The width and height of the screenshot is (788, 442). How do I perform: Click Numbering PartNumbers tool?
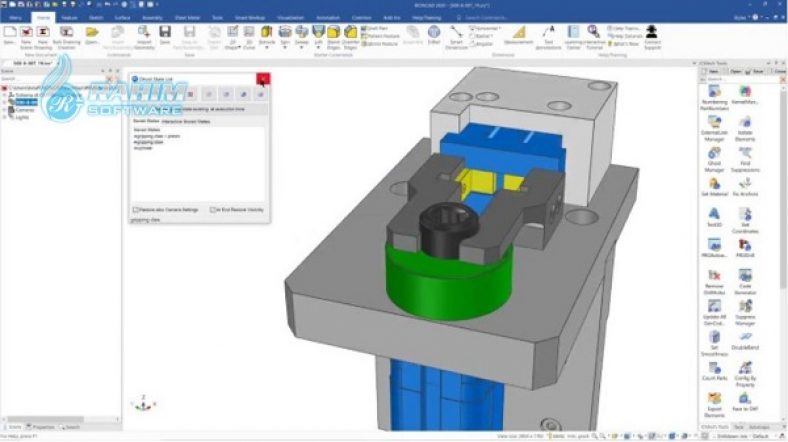coord(714,98)
